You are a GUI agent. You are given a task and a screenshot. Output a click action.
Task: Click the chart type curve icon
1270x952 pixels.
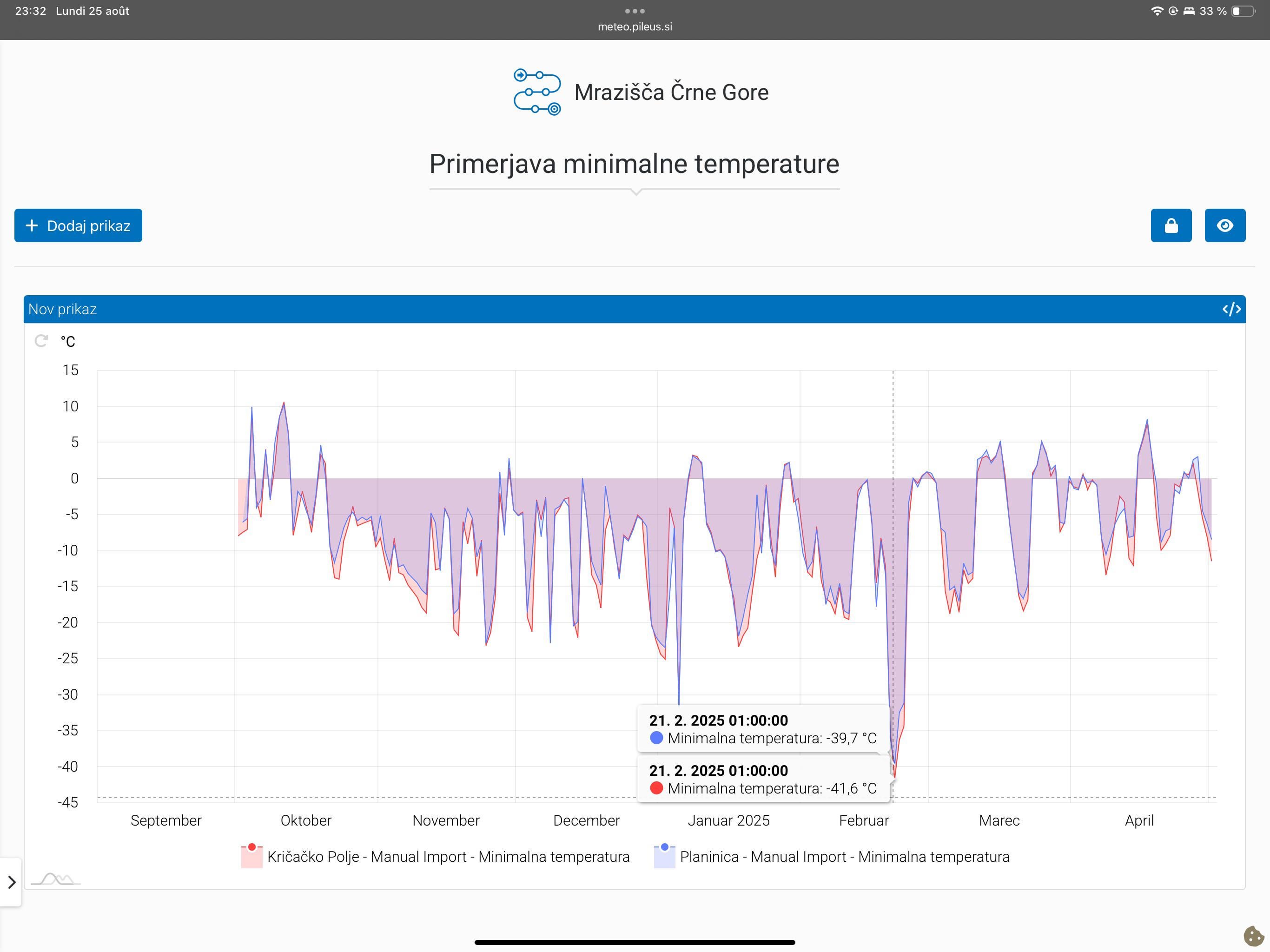coord(55,879)
